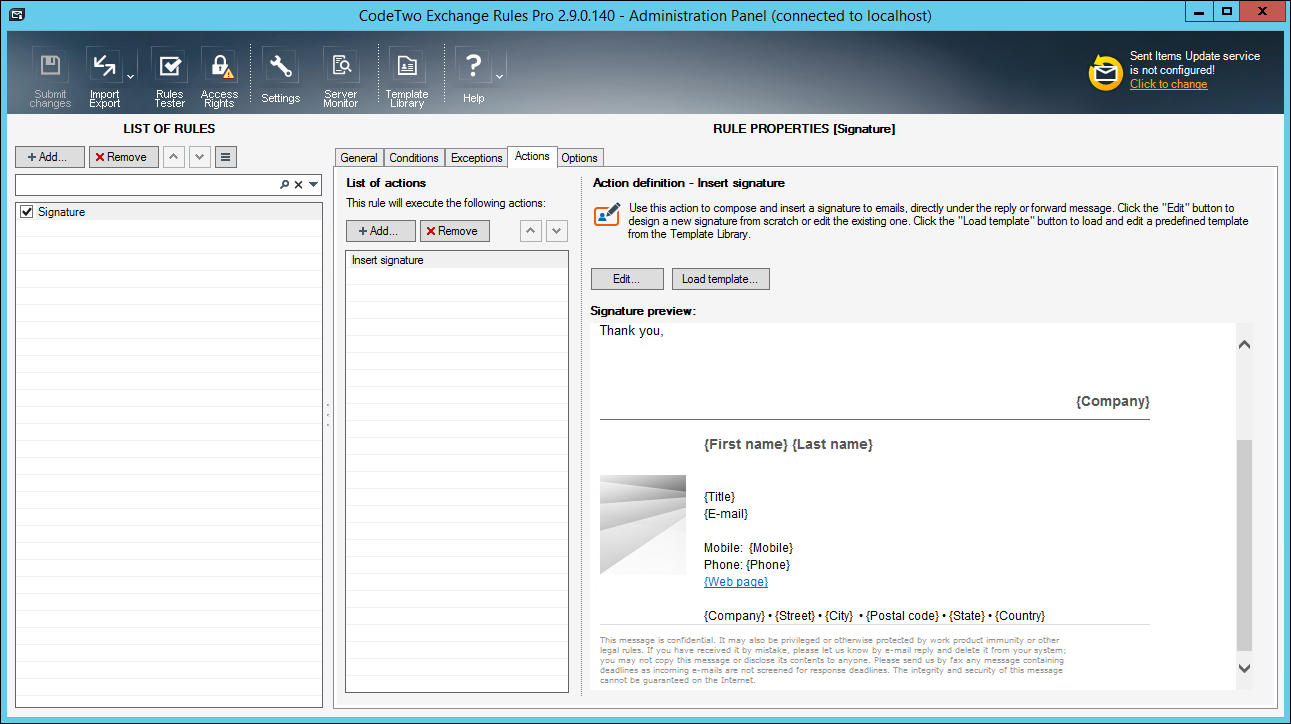1291x724 pixels.
Task: Click the Load template button
Action: [x=720, y=279]
